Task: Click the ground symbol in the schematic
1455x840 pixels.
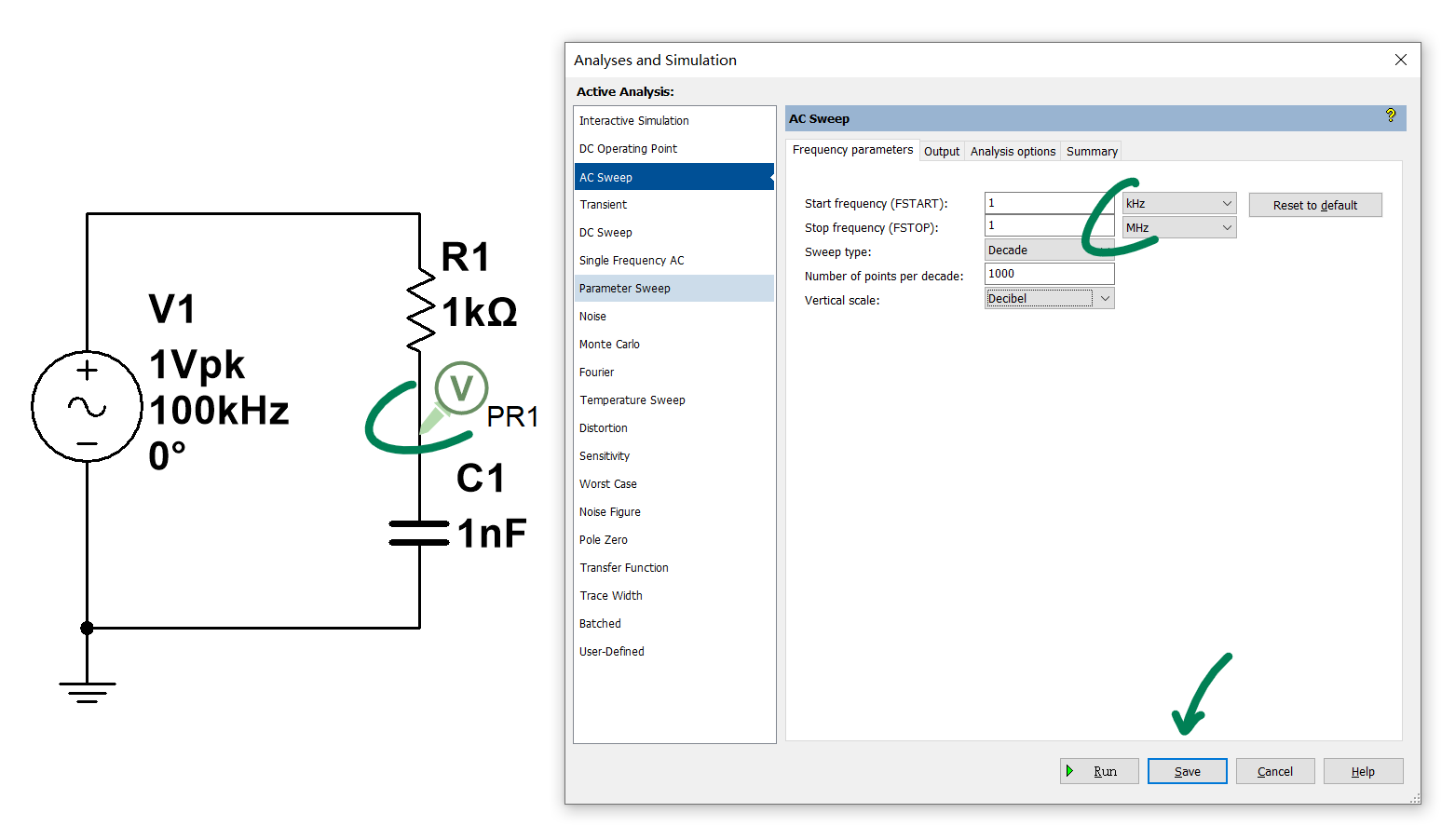Action: (x=87, y=691)
